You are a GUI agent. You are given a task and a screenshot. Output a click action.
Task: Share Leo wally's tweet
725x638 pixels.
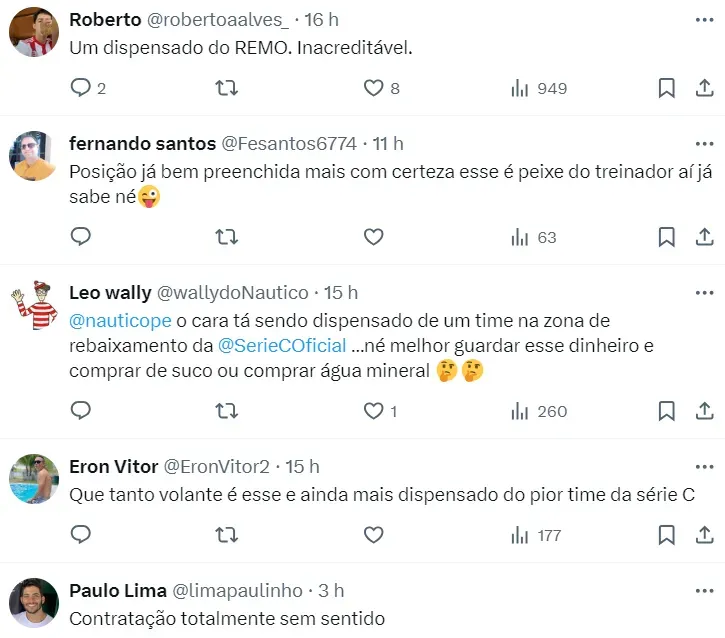(703, 411)
